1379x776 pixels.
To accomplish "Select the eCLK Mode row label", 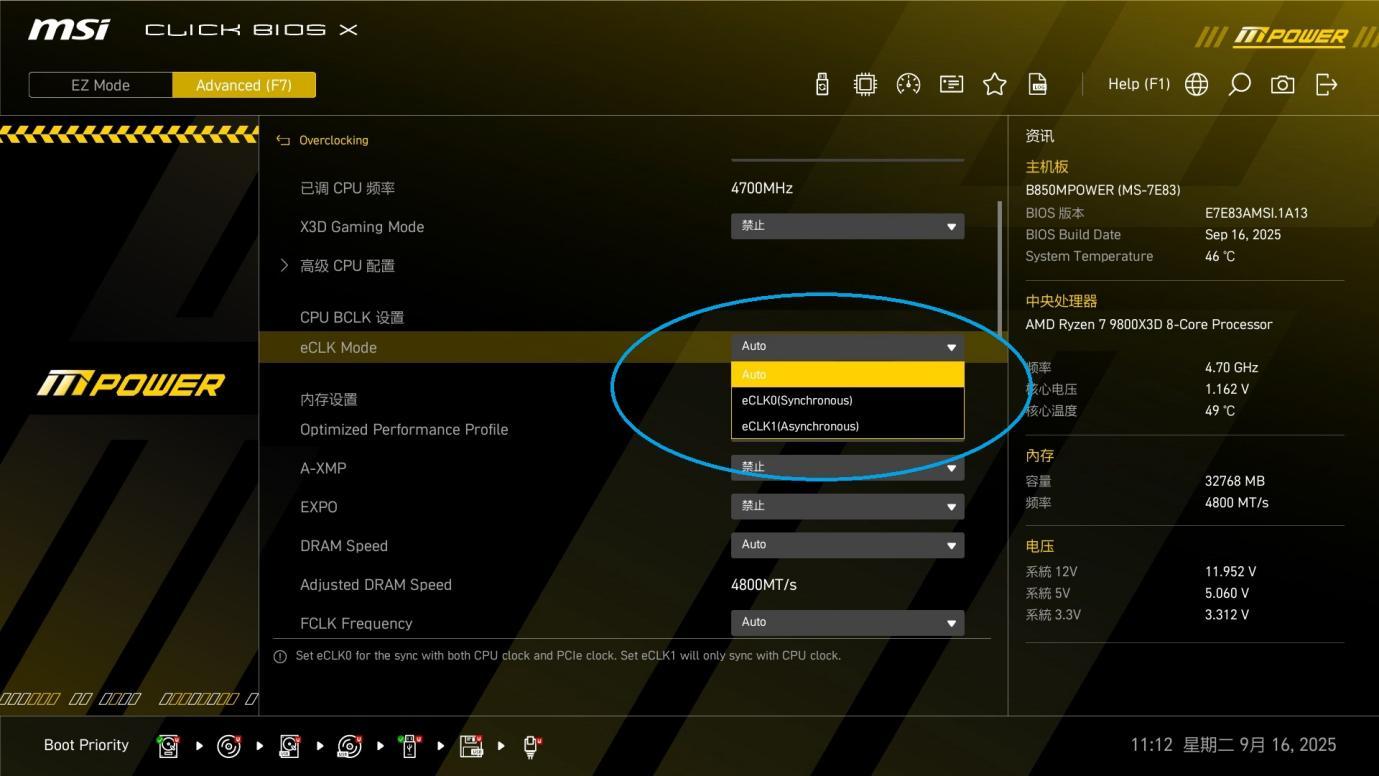I will pos(338,348).
